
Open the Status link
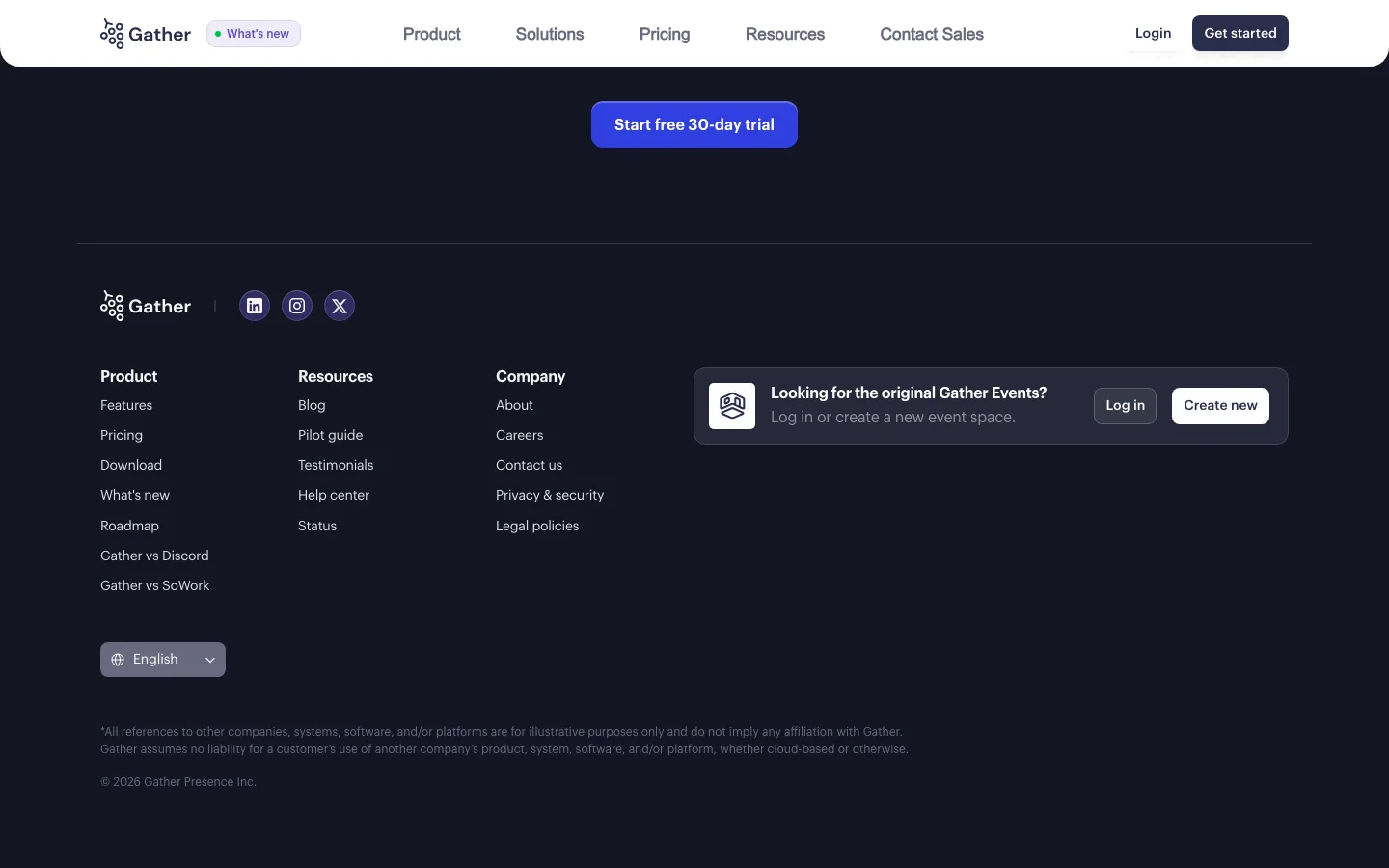[317, 526]
